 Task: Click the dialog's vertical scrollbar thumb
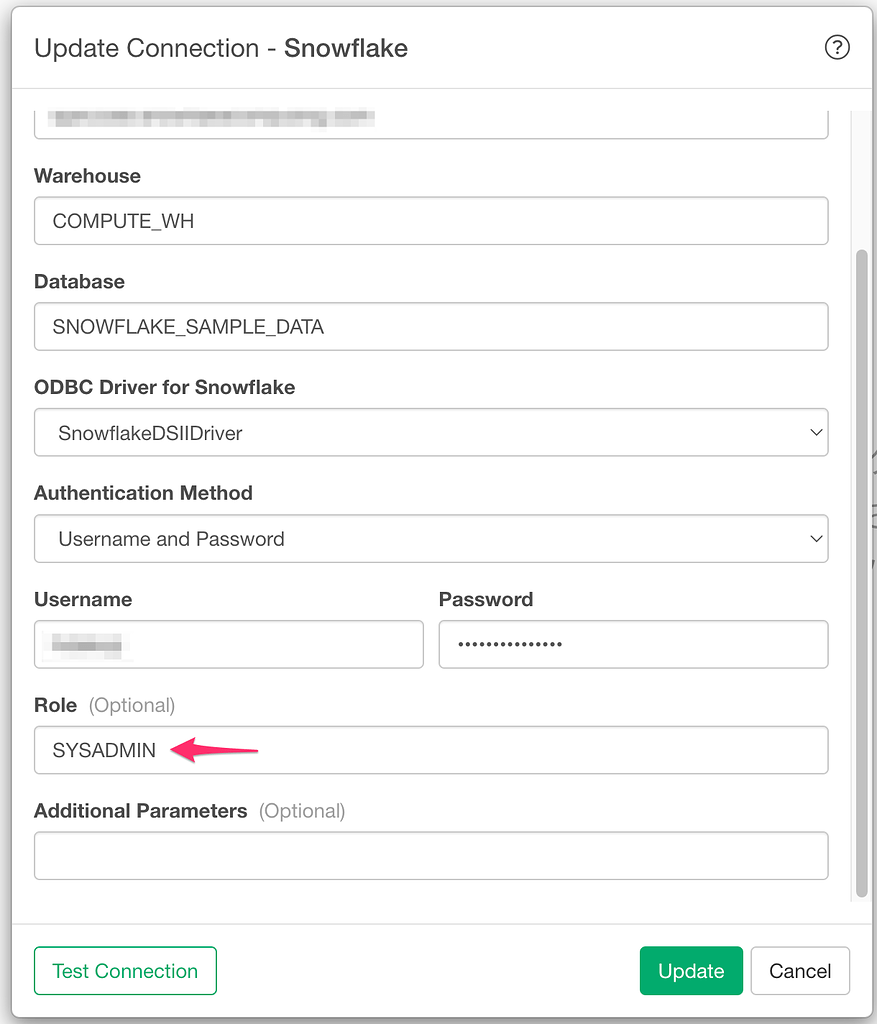tap(862, 573)
